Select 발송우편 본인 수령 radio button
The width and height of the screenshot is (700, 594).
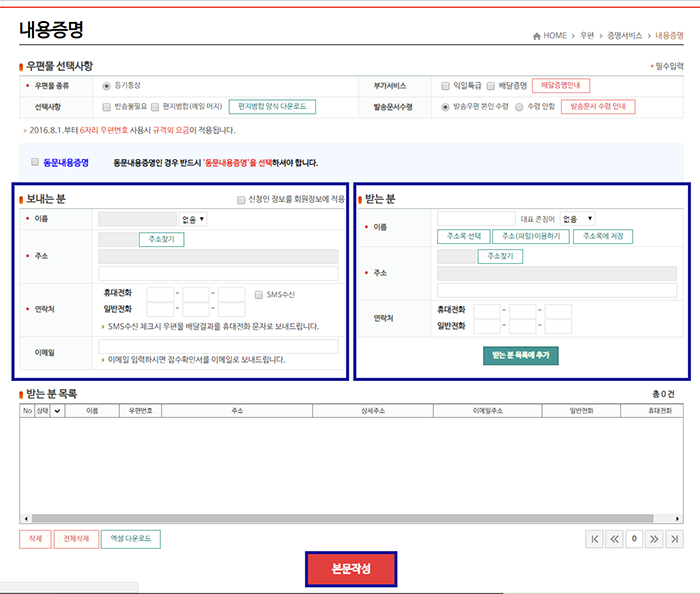[x=445, y=107]
